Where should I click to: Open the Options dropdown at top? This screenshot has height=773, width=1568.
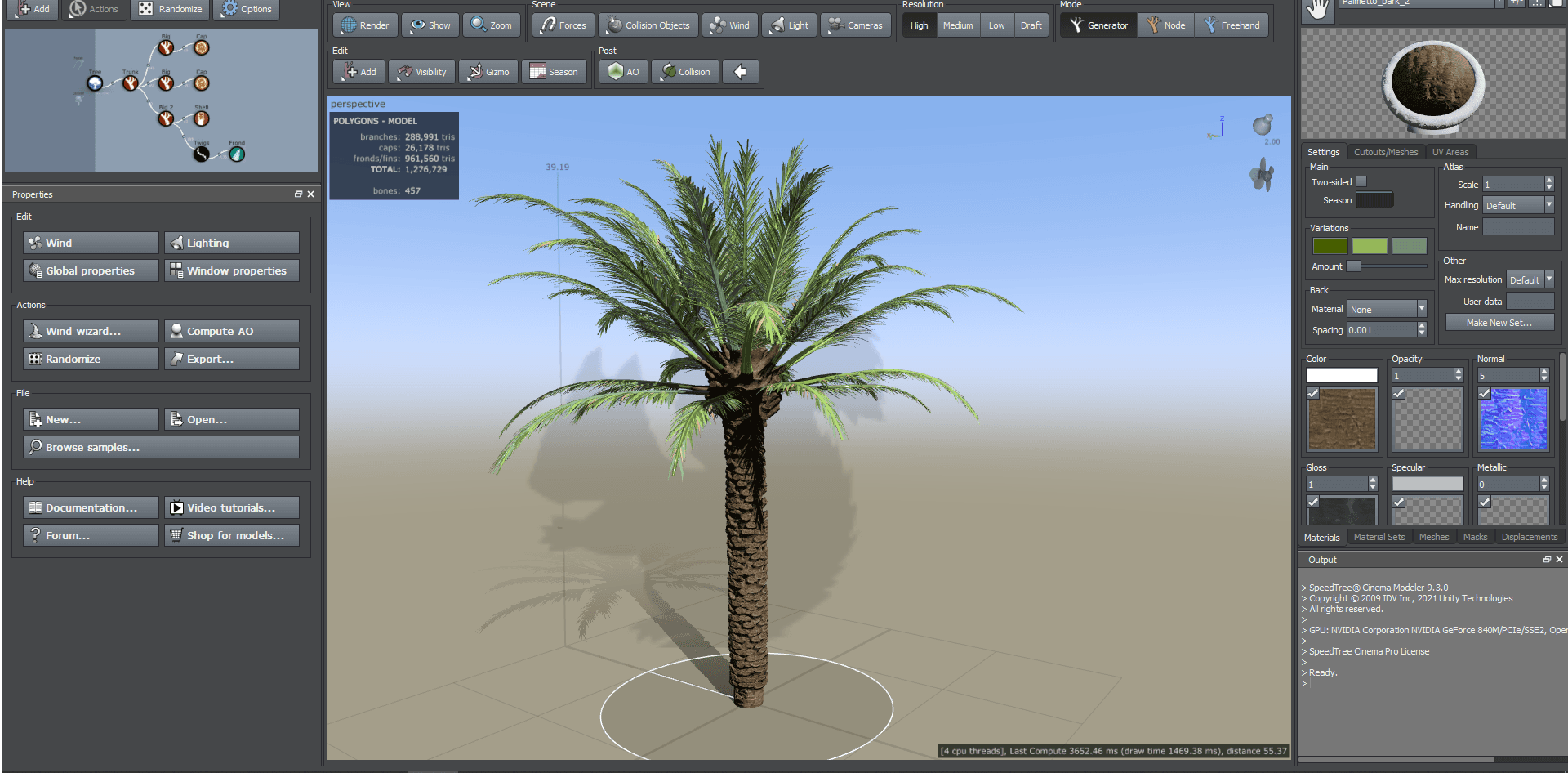[247, 9]
